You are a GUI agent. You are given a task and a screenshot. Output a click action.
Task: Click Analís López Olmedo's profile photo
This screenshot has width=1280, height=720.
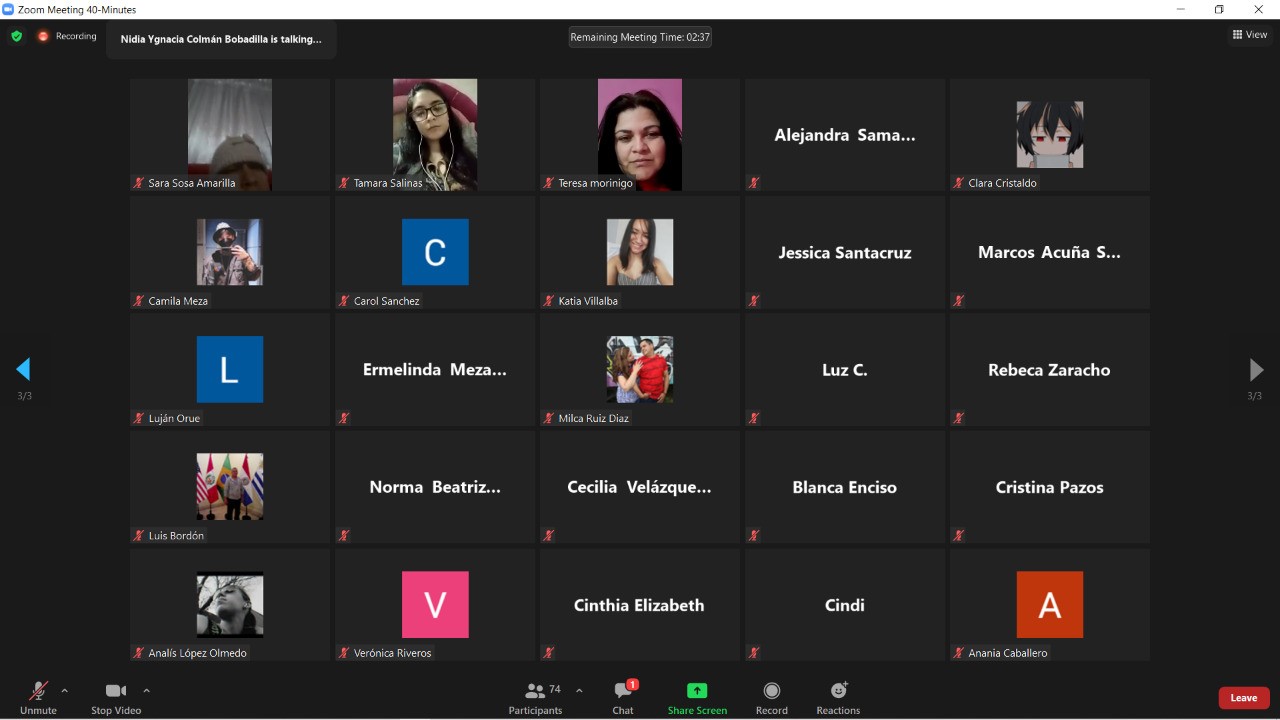point(230,604)
